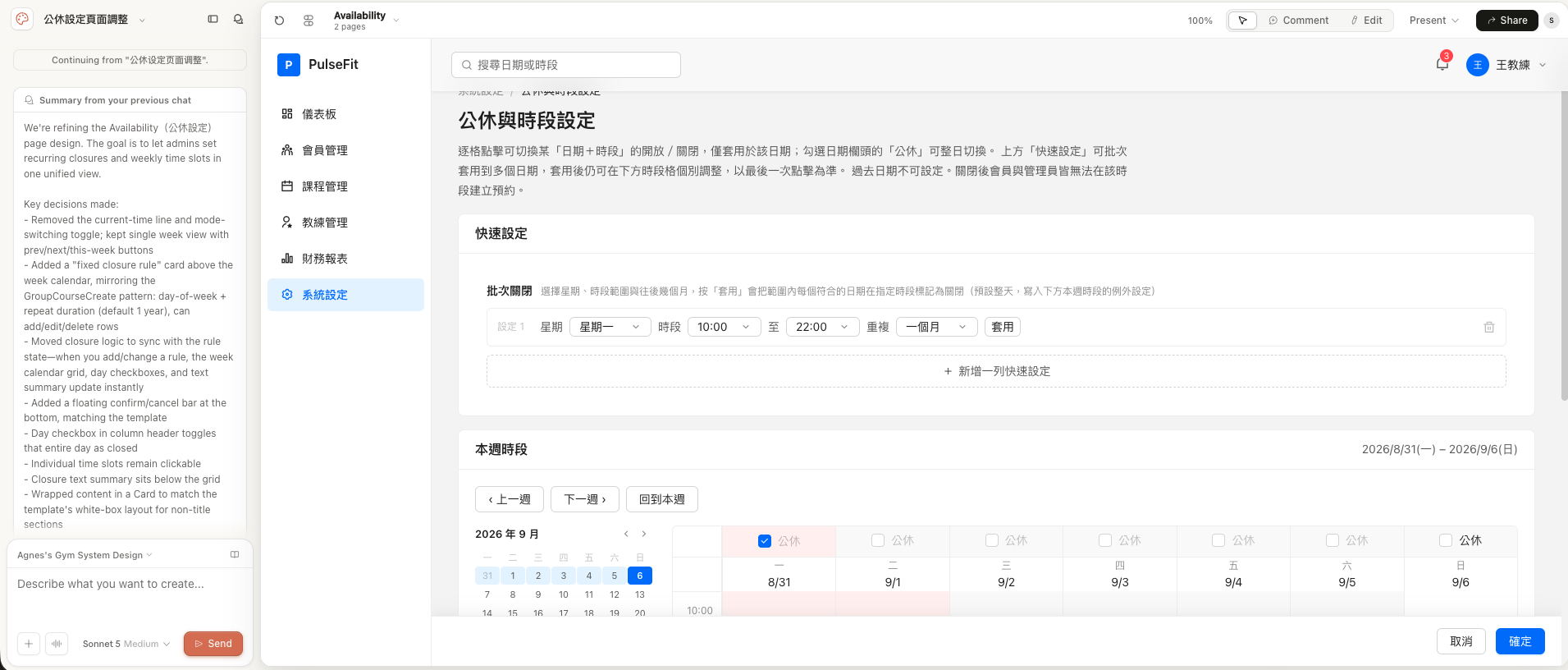Delete quick setting row 設定 1 with trash icon
Viewport: 1568px width, 670px height.
(x=1488, y=327)
